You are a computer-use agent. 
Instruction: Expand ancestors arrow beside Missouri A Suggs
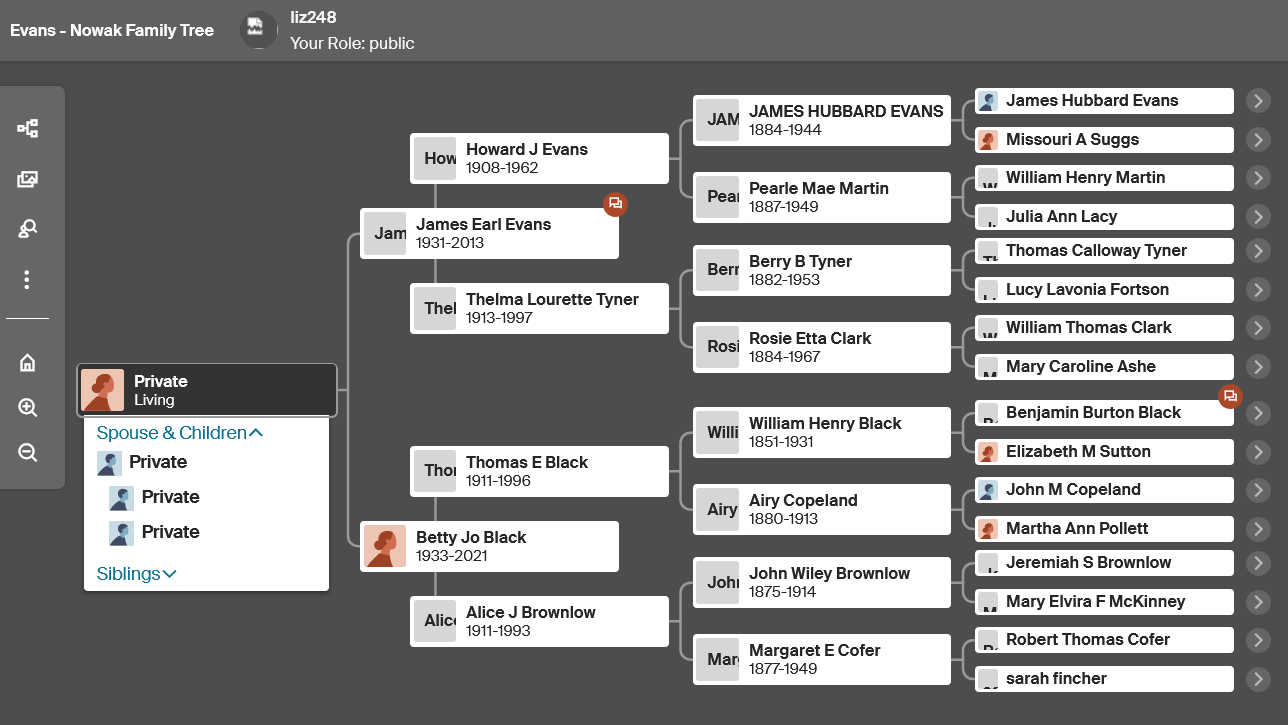1258,139
